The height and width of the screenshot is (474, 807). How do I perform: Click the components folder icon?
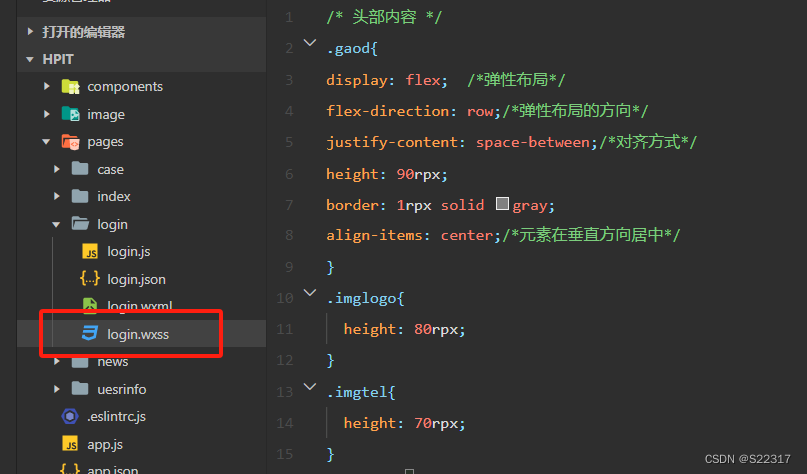click(71, 86)
